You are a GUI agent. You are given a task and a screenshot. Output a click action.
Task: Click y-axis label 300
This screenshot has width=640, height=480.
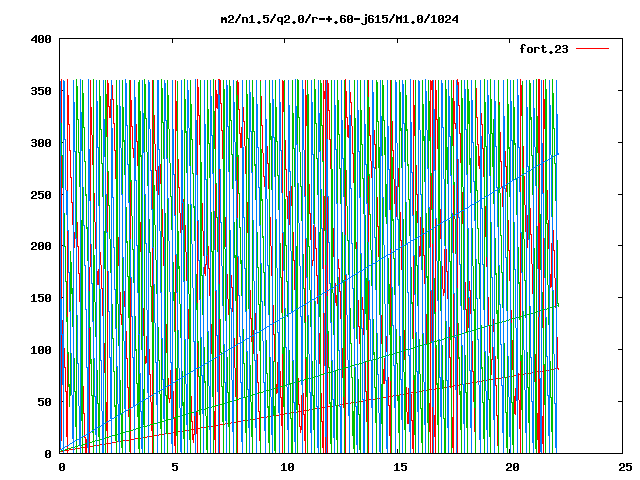pyautogui.click(x=41, y=143)
